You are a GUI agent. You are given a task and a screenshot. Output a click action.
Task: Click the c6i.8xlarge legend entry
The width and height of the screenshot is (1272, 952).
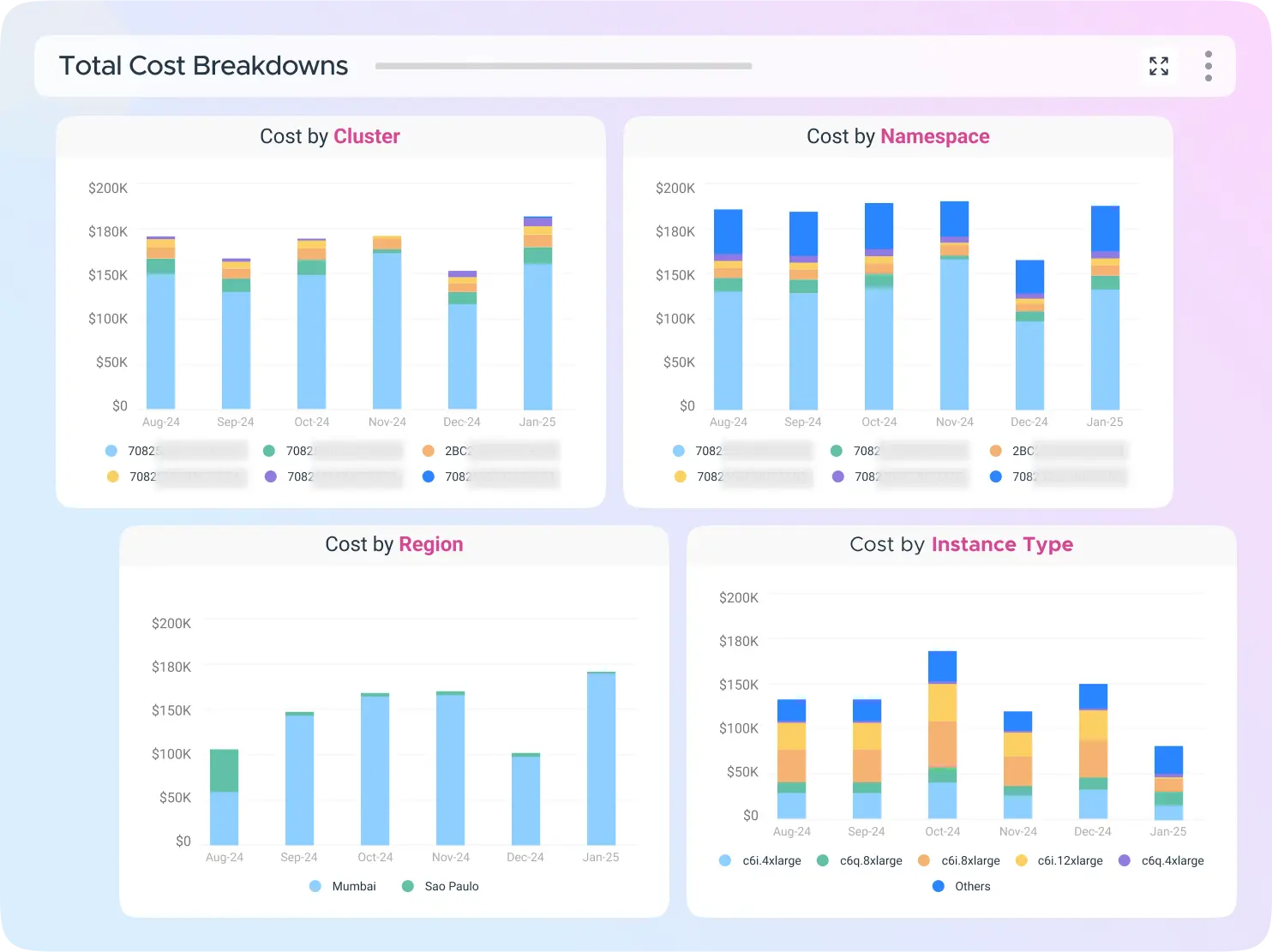(x=960, y=860)
